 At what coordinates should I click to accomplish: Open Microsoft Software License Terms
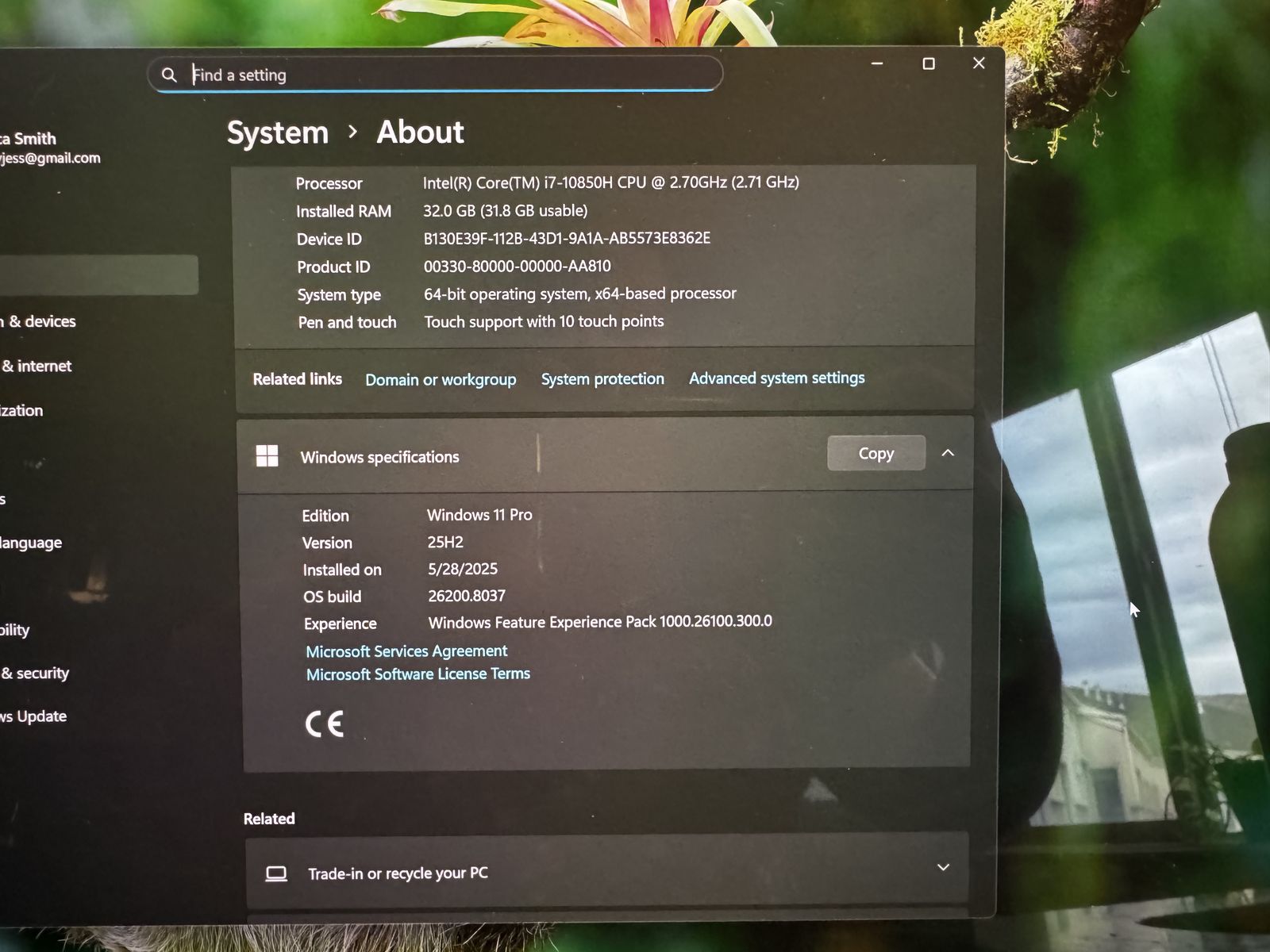pos(418,674)
